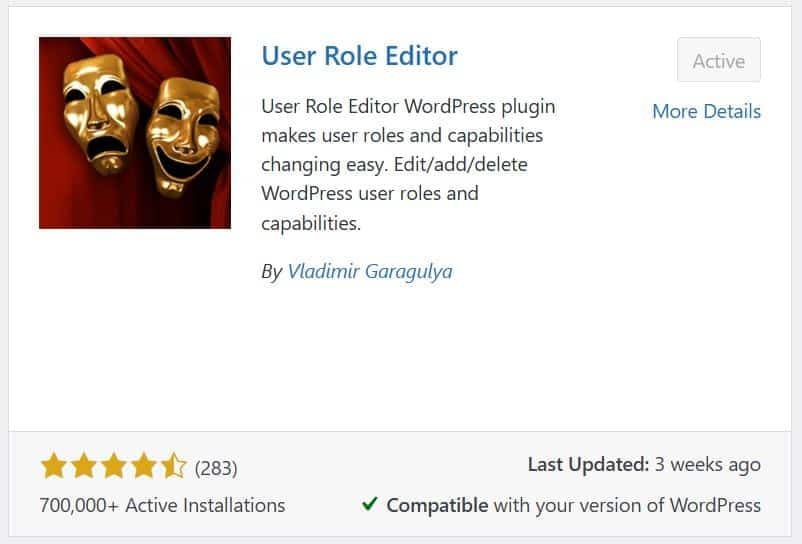The height and width of the screenshot is (544, 802).
Task: Click the plugin description paragraph
Action: coord(408,165)
